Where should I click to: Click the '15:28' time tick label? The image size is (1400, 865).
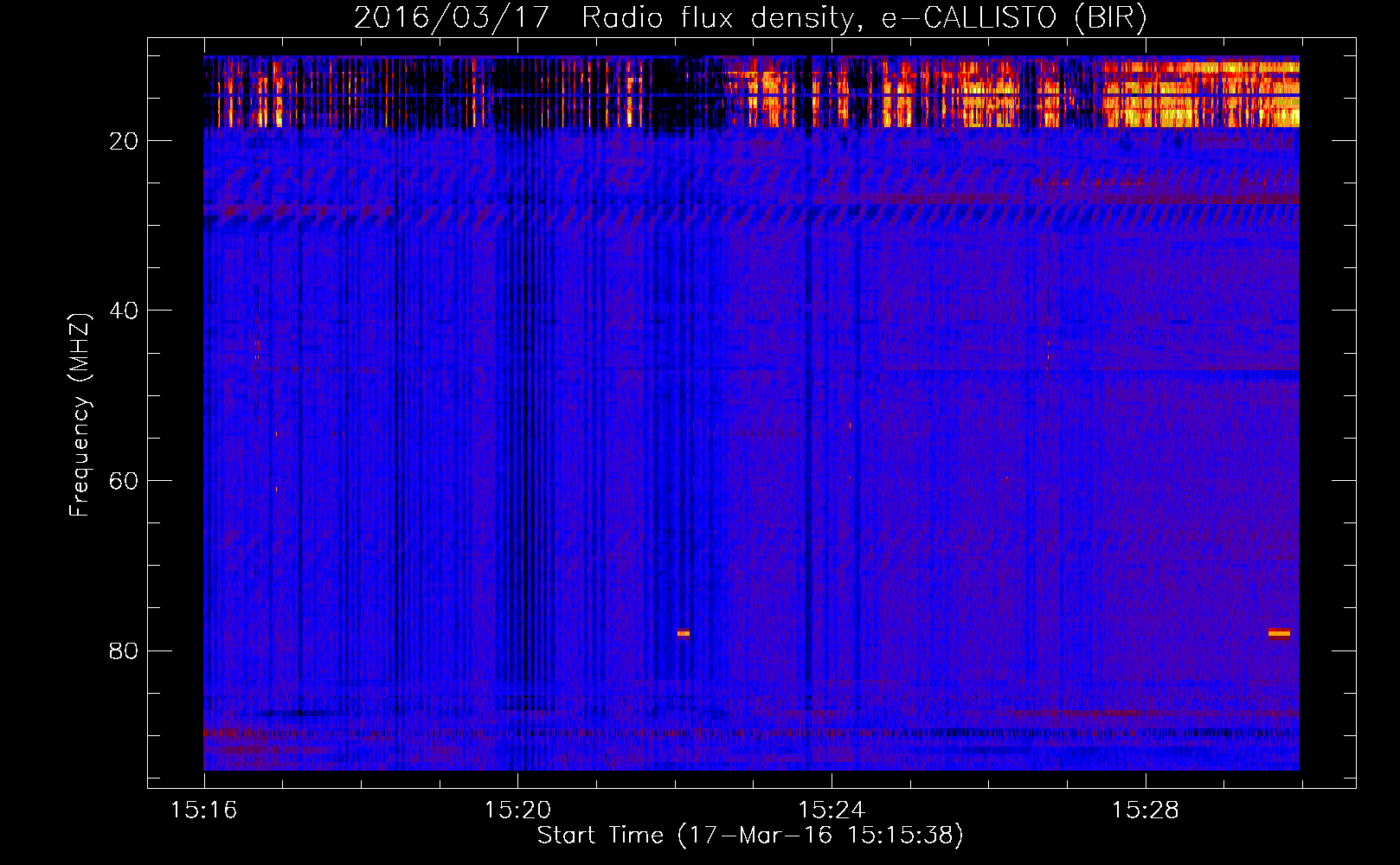(x=1146, y=810)
